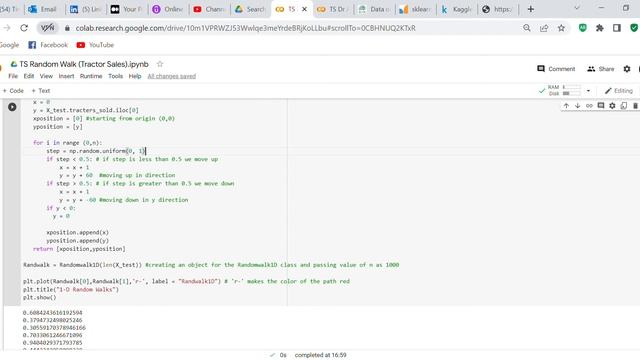Switch to the second TS Dr Colab tab
Image resolution: width=640 pixels, height=360 pixels.
pyautogui.click(x=332, y=9)
